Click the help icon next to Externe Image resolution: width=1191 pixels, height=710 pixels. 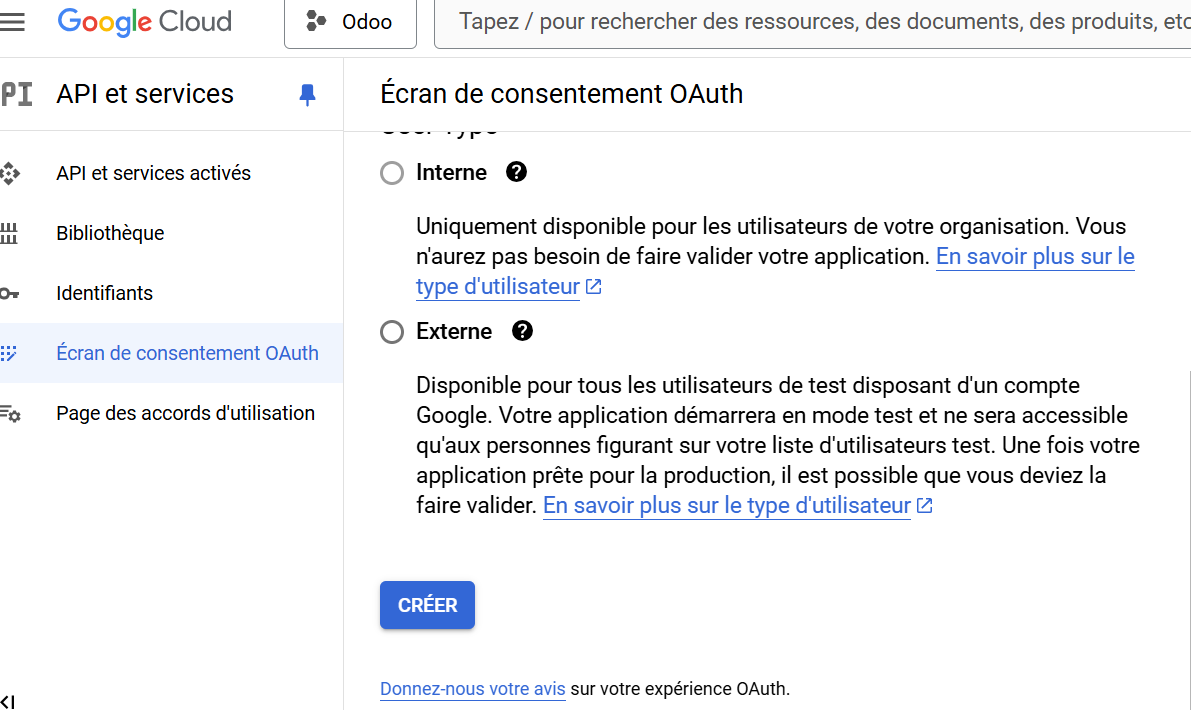pyautogui.click(x=522, y=331)
